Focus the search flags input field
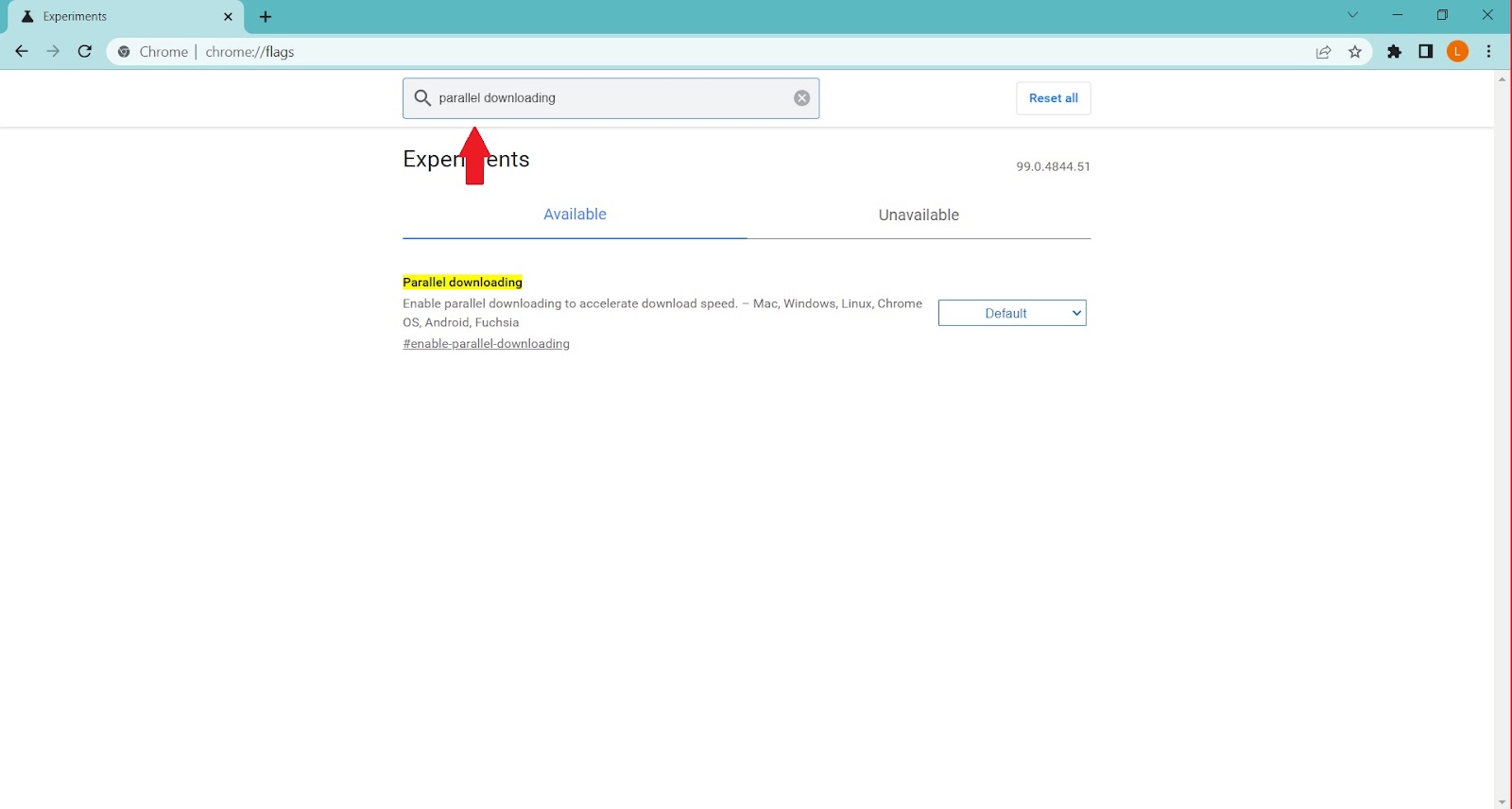This screenshot has width=1512, height=809. pyautogui.click(x=611, y=98)
